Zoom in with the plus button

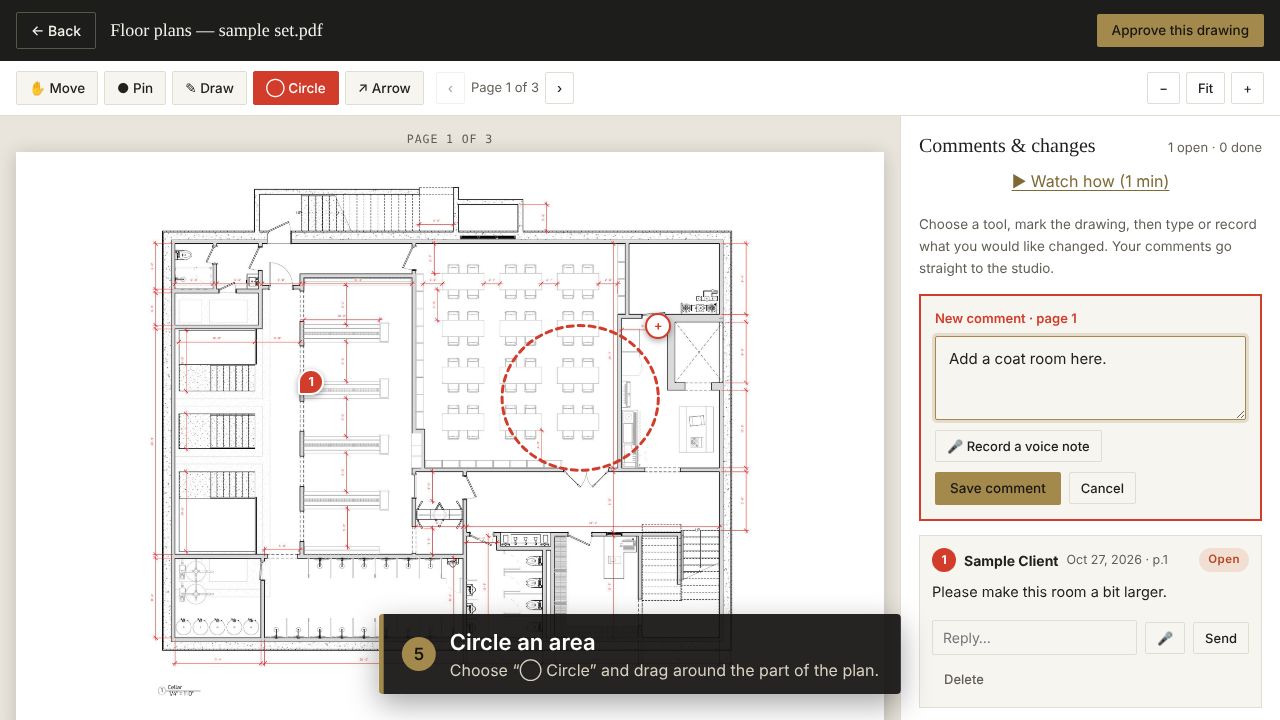point(1247,88)
